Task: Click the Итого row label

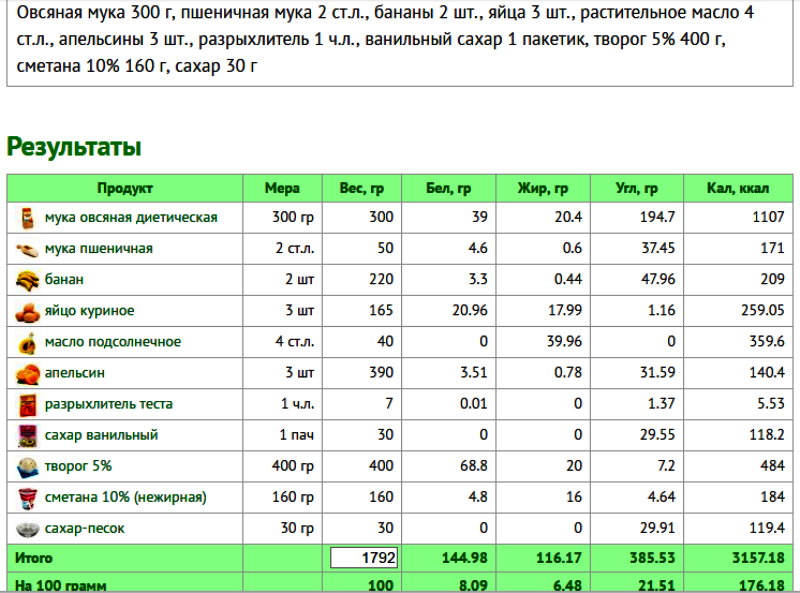Action: point(34,558)
